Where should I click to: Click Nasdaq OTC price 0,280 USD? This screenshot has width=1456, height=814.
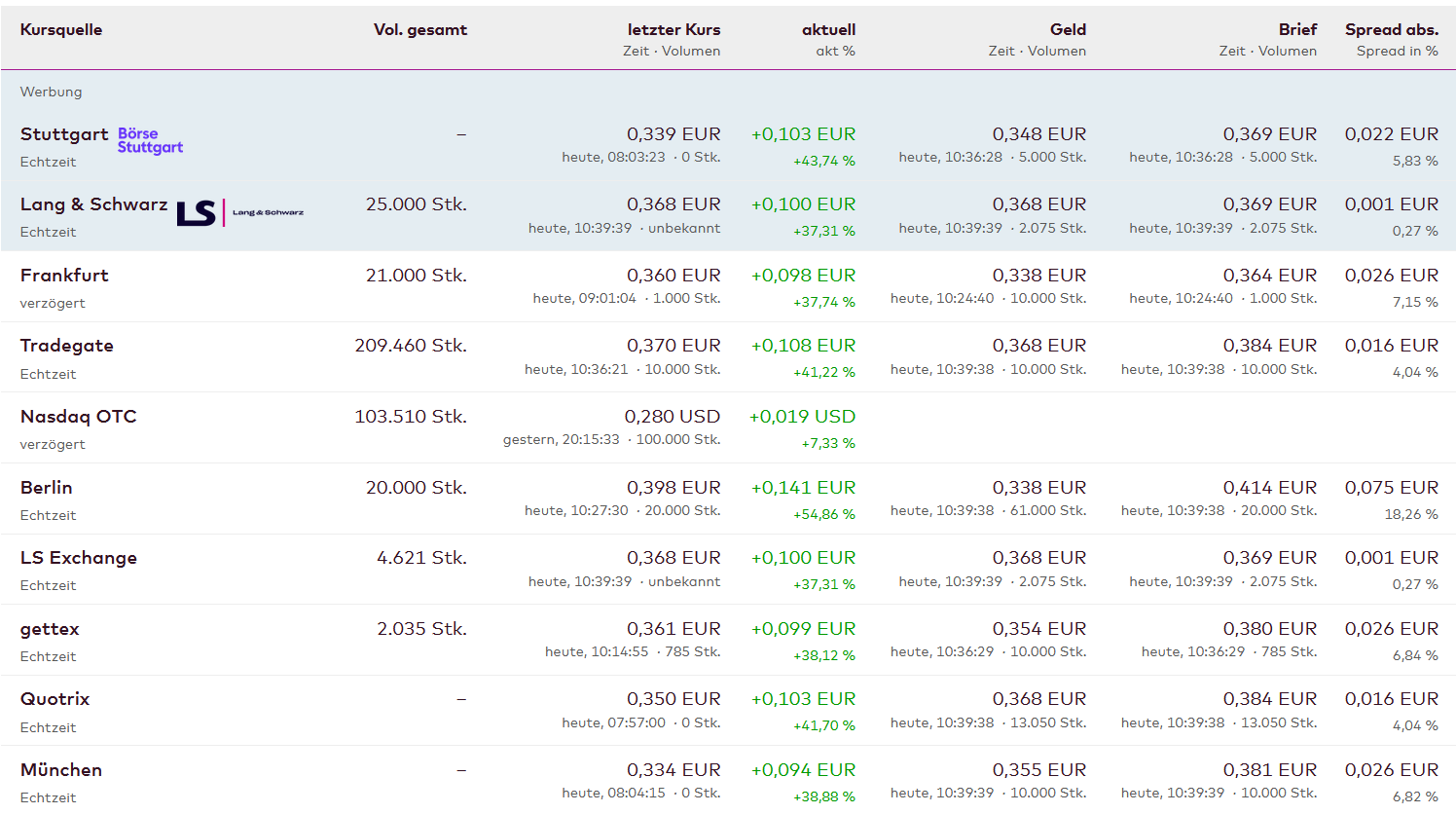673,417
